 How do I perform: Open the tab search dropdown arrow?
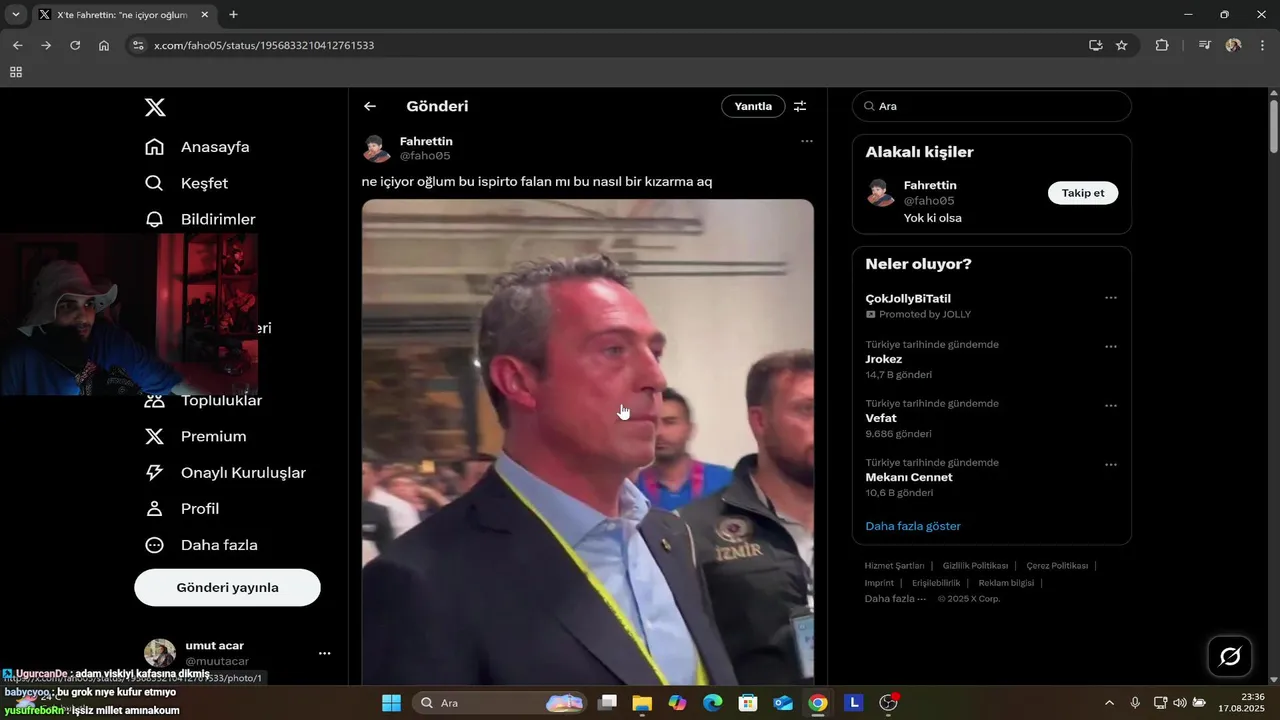[x=16, y=15]
